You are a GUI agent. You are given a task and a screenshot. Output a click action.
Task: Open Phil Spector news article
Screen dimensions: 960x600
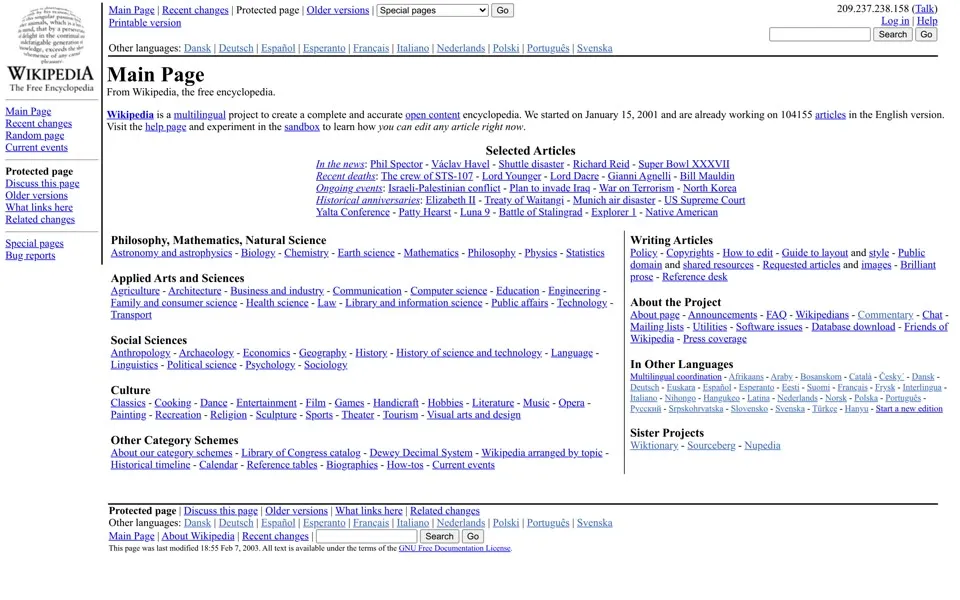[x=396, y=164]
